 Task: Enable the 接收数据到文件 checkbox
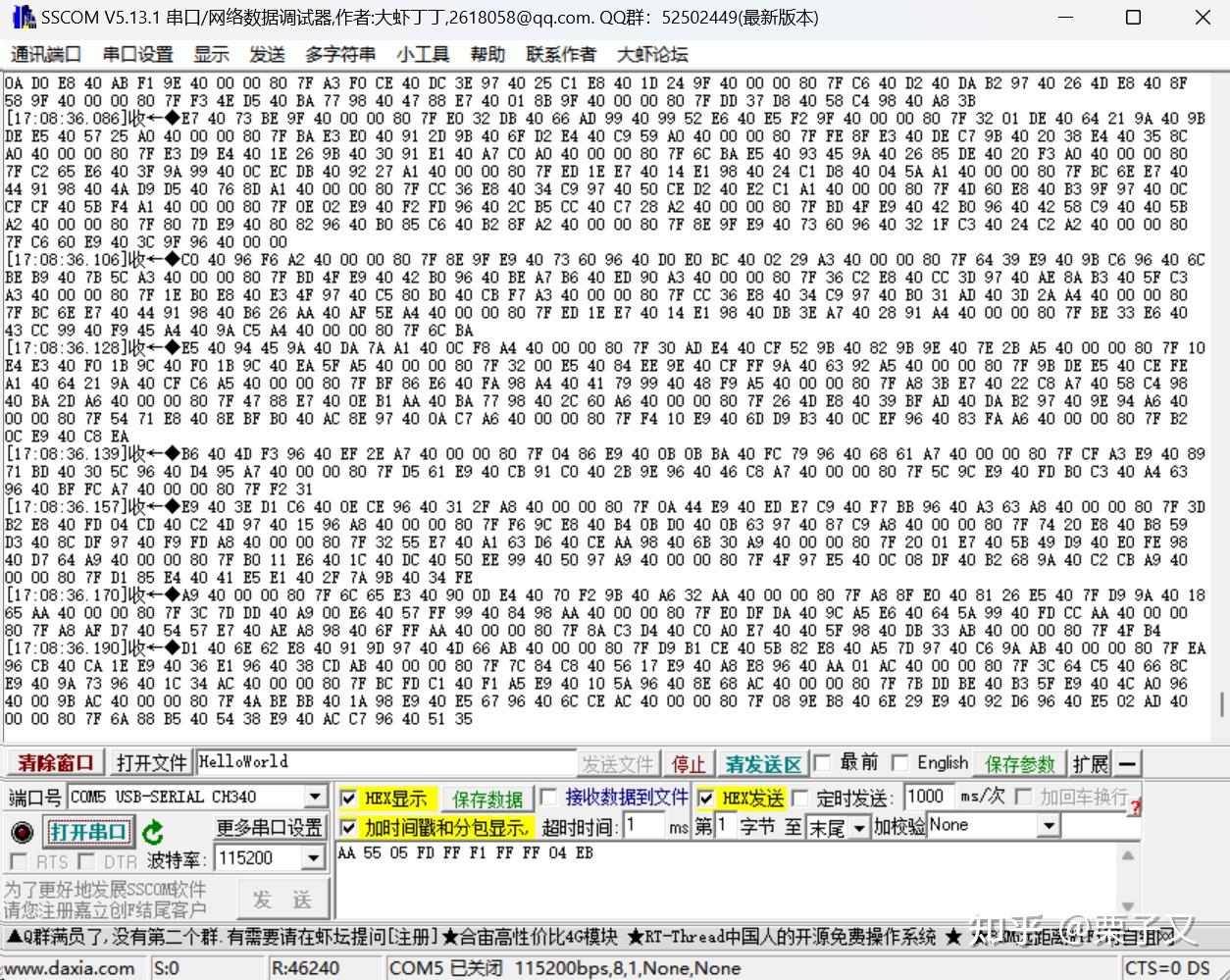pyautogui.click(x=547, y=798)
